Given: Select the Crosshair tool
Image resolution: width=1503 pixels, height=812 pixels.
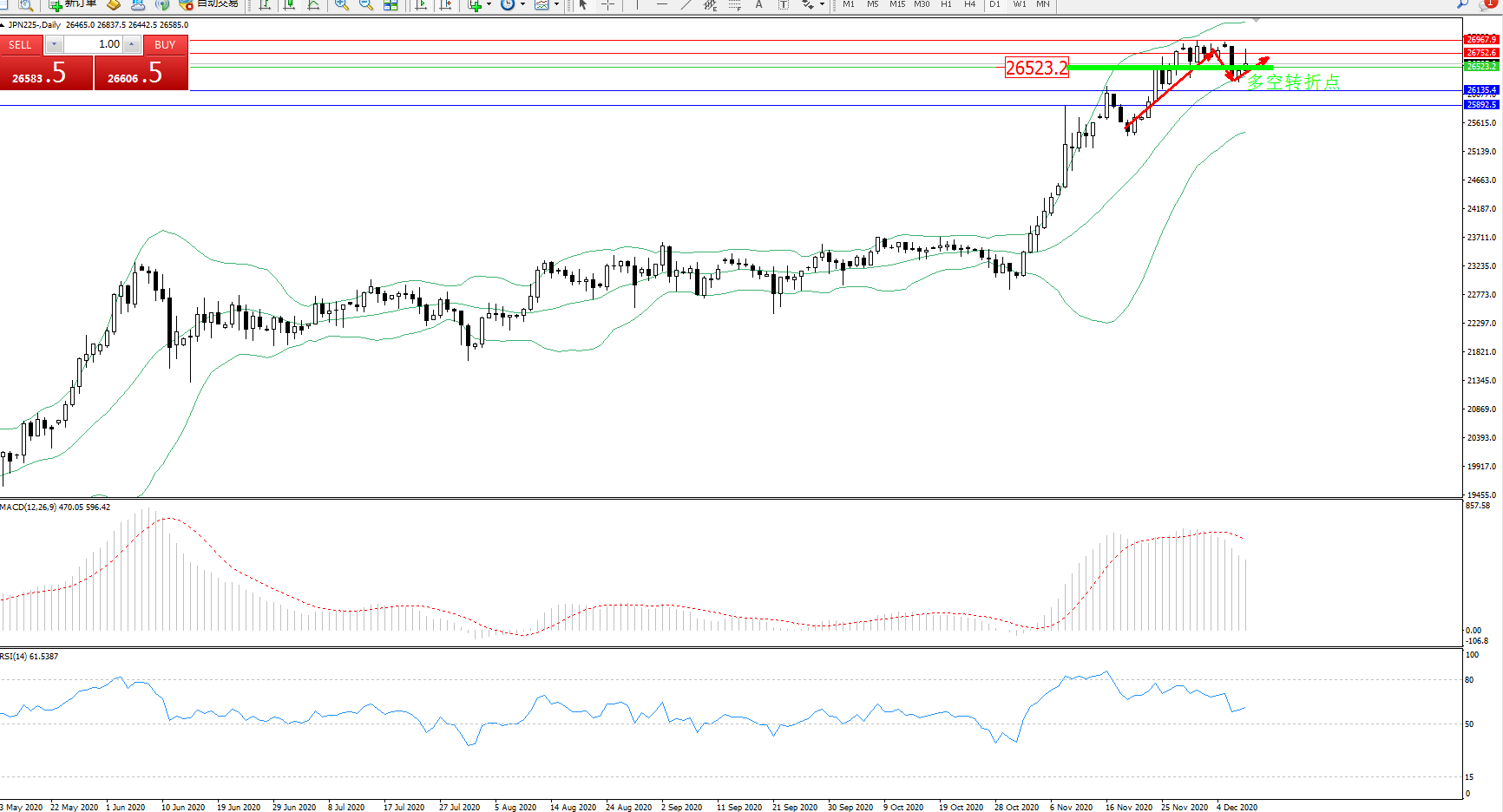Looking at the screenshot, I should pos(608,4).
